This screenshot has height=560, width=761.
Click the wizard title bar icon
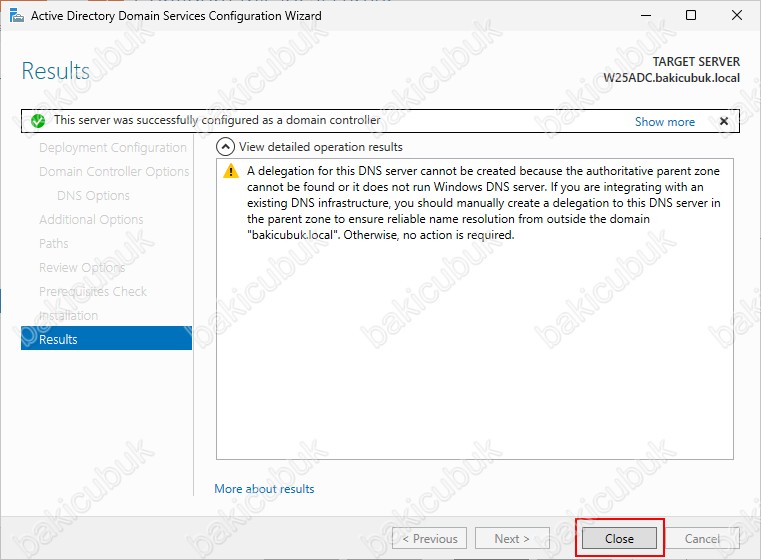(x=17, y=16)
